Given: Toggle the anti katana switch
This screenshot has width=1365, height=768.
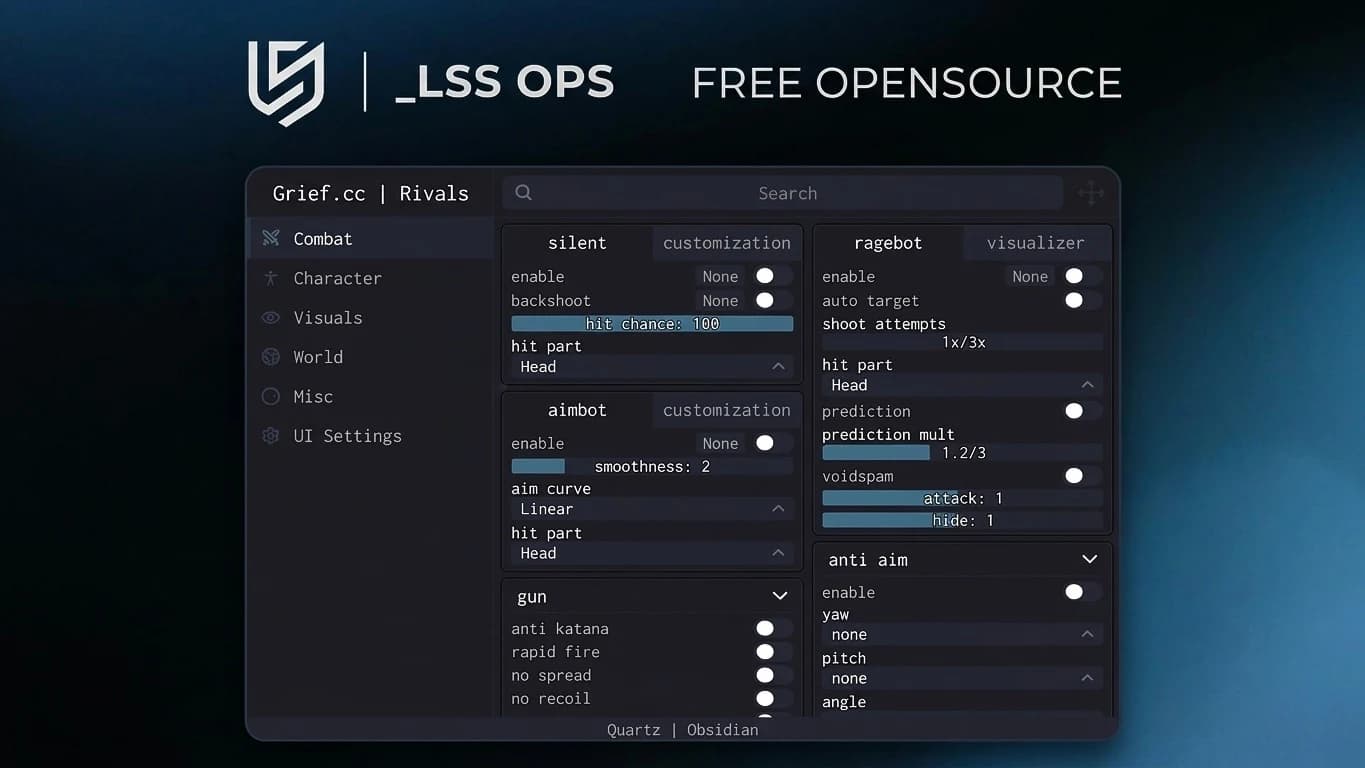Looking at the screenshot, I should (773, 628).
